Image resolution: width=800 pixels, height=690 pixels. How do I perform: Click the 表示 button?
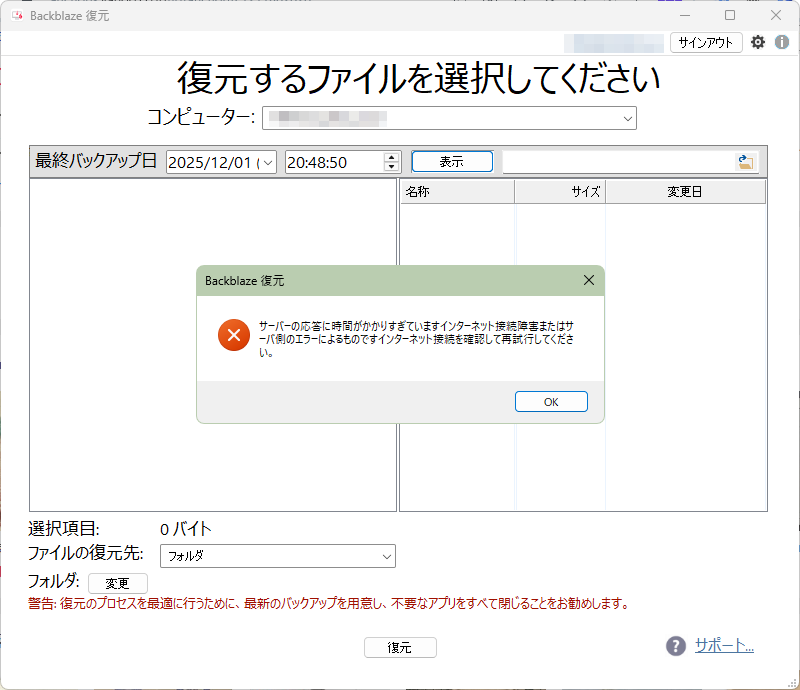click(452, 161)
